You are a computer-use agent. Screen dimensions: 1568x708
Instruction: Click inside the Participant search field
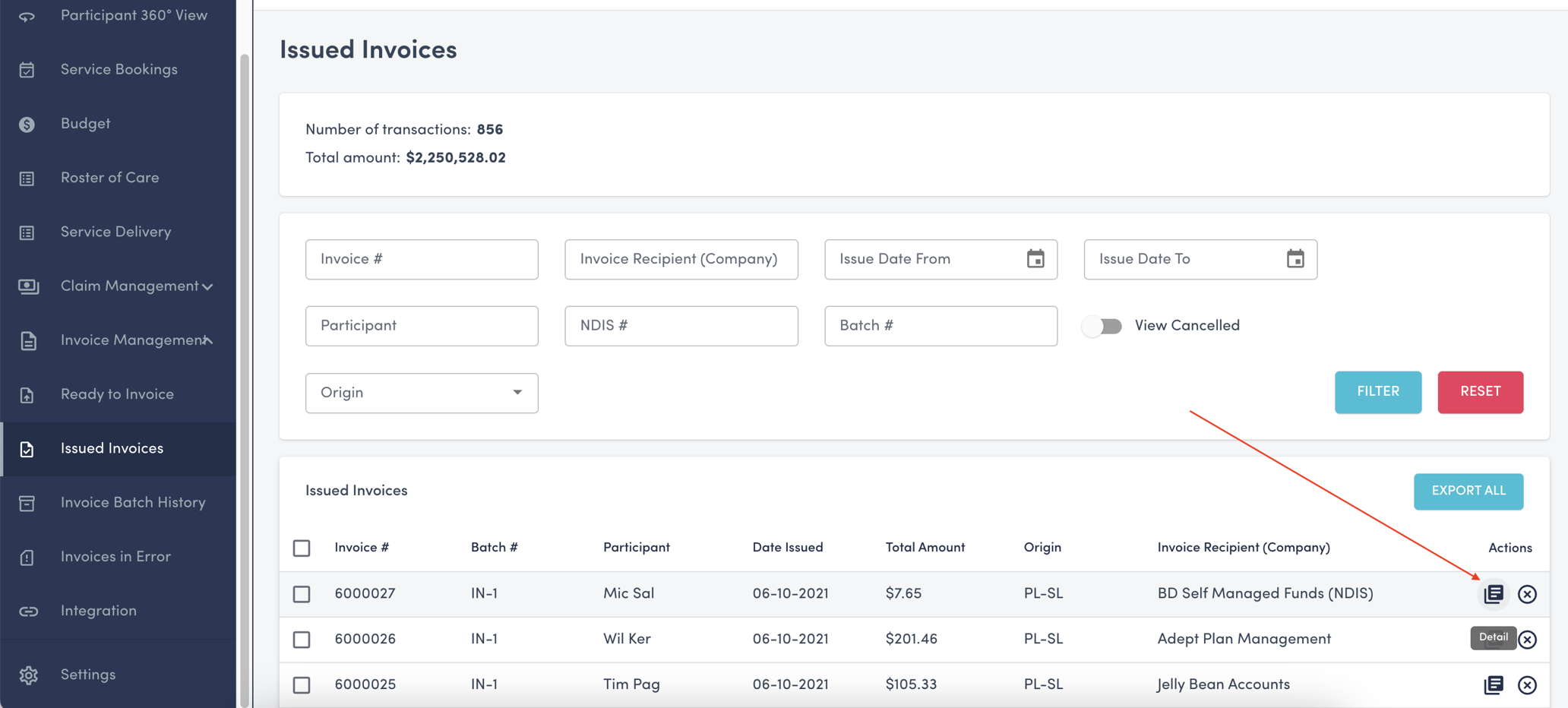[422, 326]
